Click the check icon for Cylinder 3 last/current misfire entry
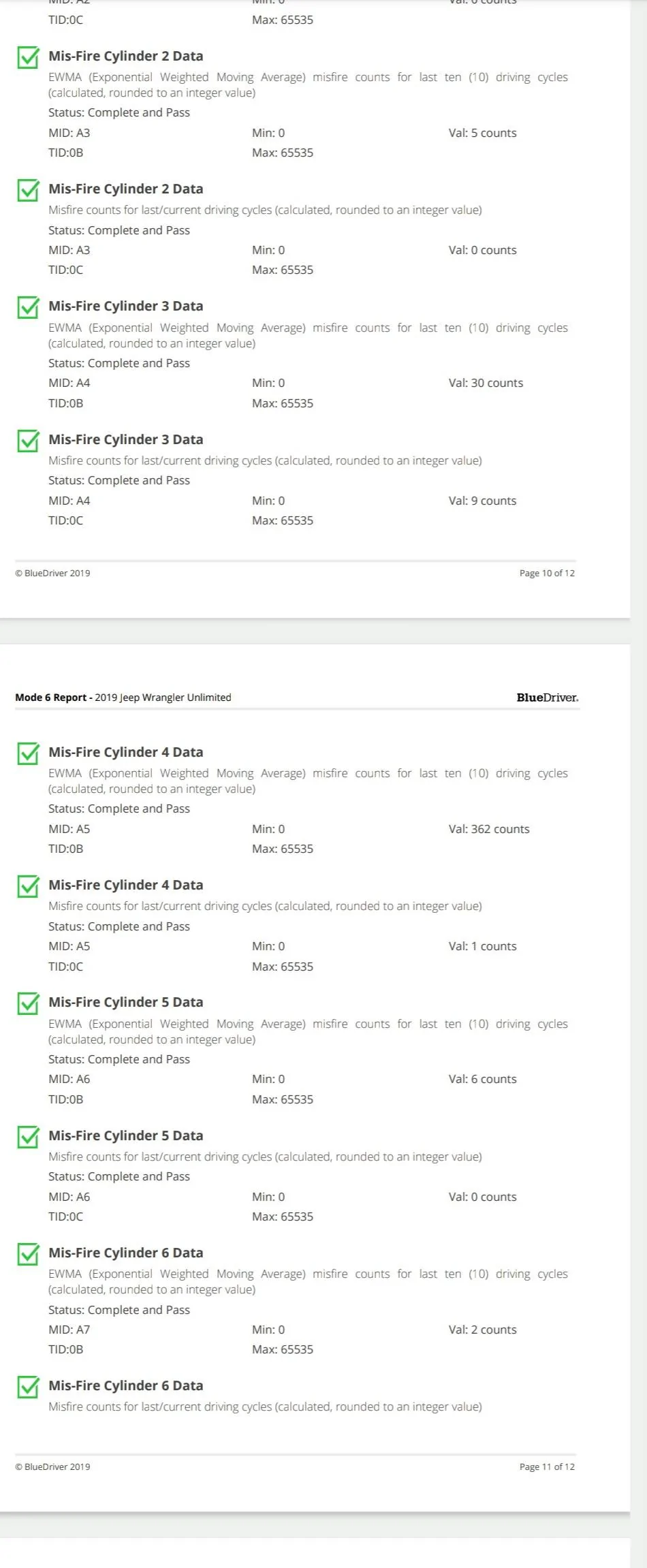Viewport: 647px width, 1568px height. click(x=28, y=441)
